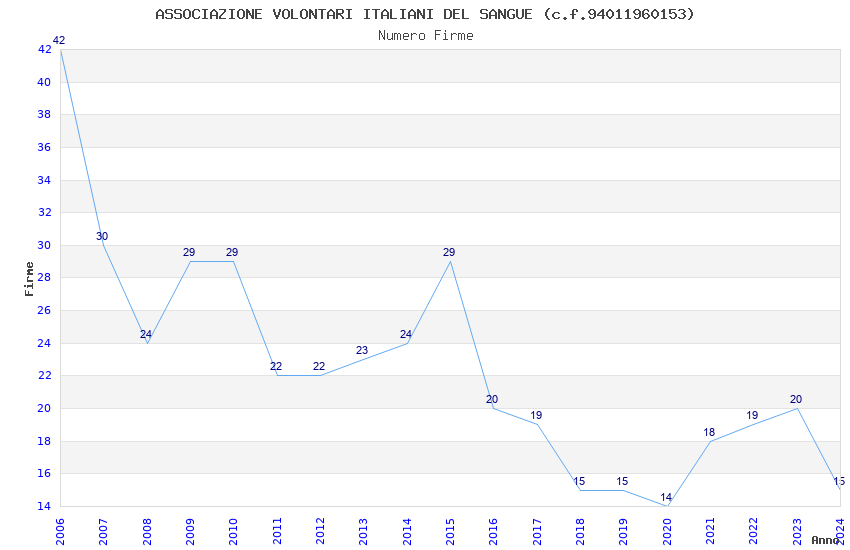Select the 2011 data point labeled 22
850x550 pixels.
click(276, 366)
